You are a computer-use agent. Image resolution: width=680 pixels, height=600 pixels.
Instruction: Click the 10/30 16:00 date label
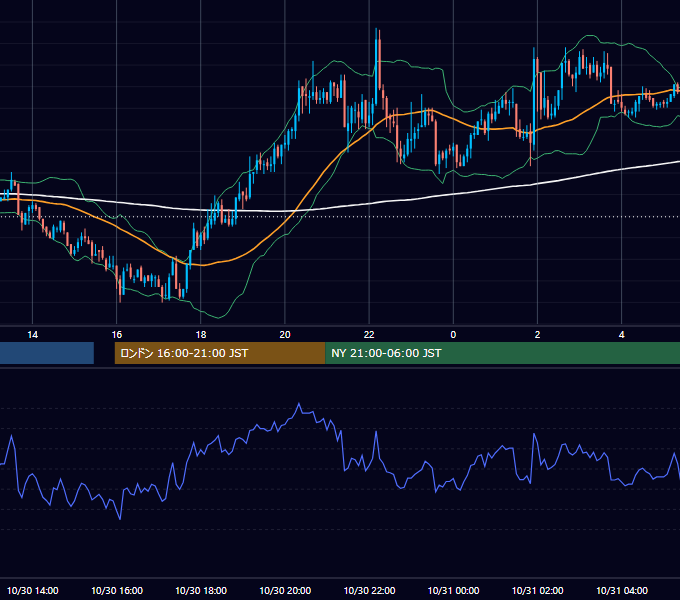(x=117, y=590)
